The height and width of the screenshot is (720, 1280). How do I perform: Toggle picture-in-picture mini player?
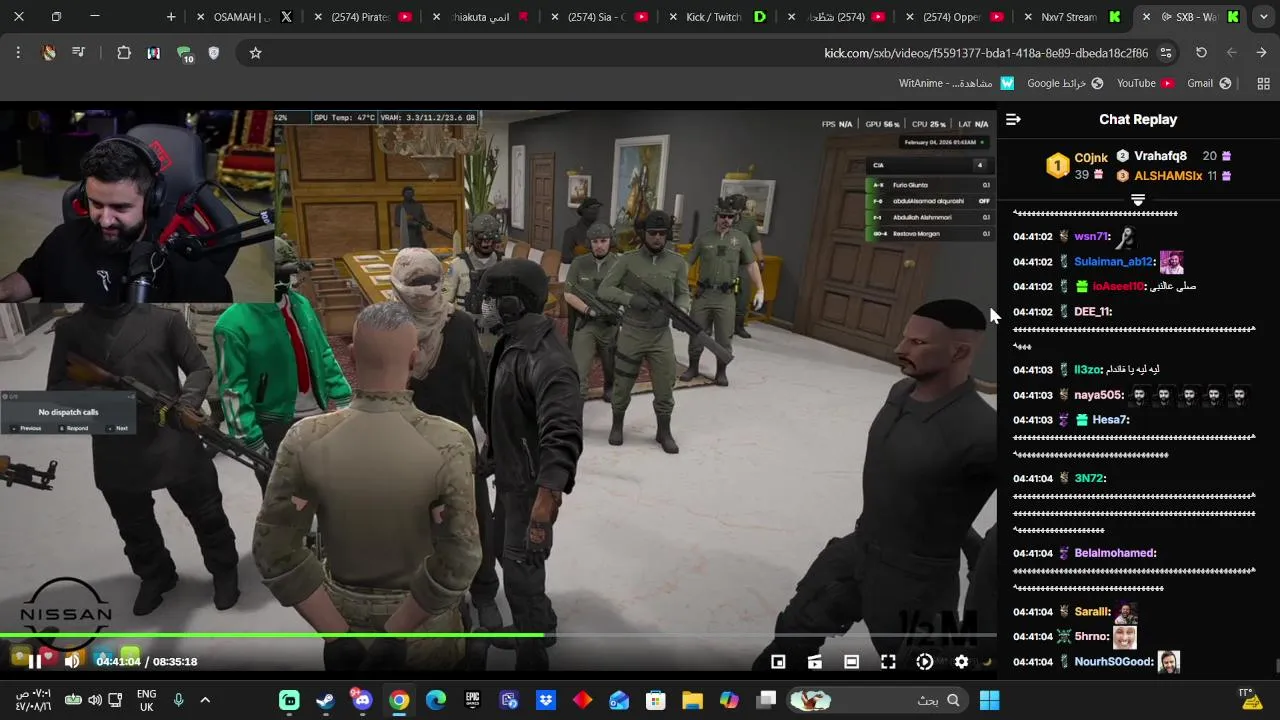tap(778, 661)
